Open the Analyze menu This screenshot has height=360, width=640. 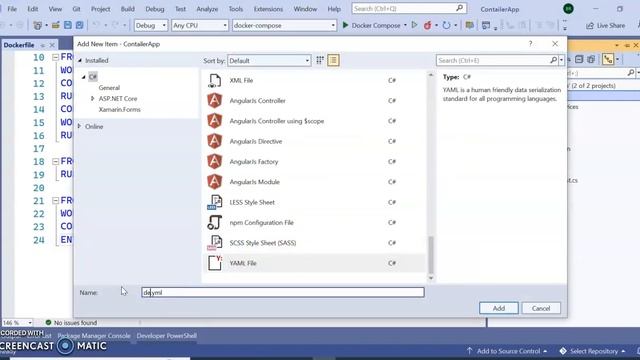point(207,9)
